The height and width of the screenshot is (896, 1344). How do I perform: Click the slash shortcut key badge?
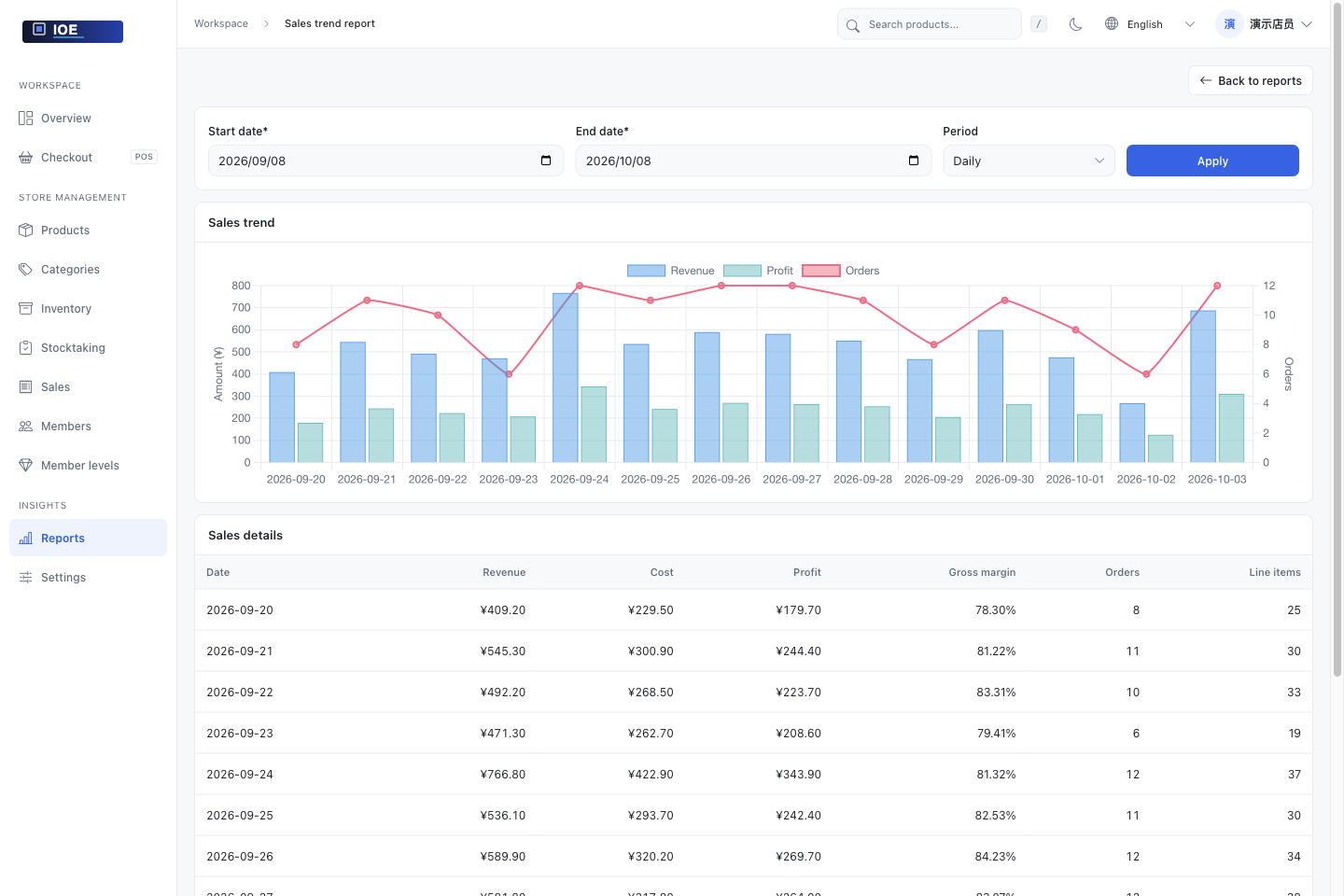coord(1039,24)
